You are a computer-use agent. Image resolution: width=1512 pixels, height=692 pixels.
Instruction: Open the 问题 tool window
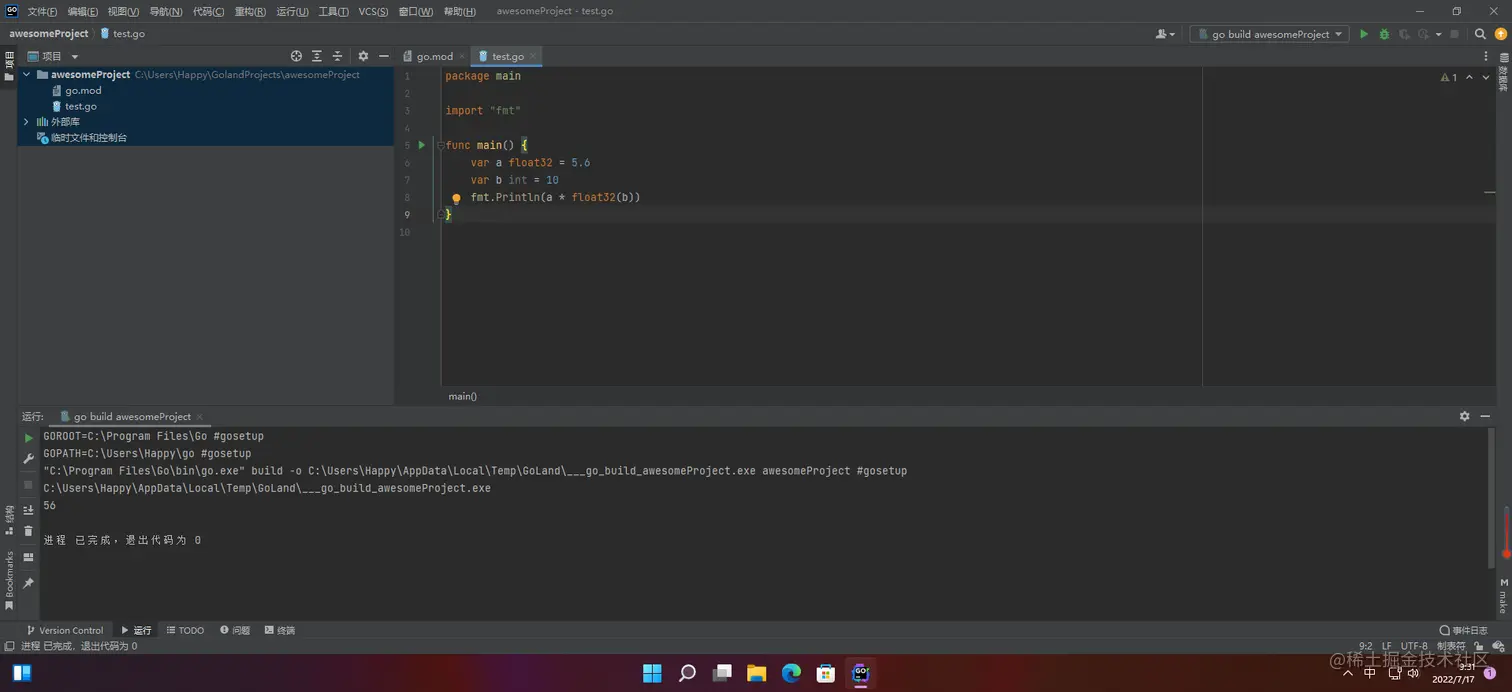point(235,630)
